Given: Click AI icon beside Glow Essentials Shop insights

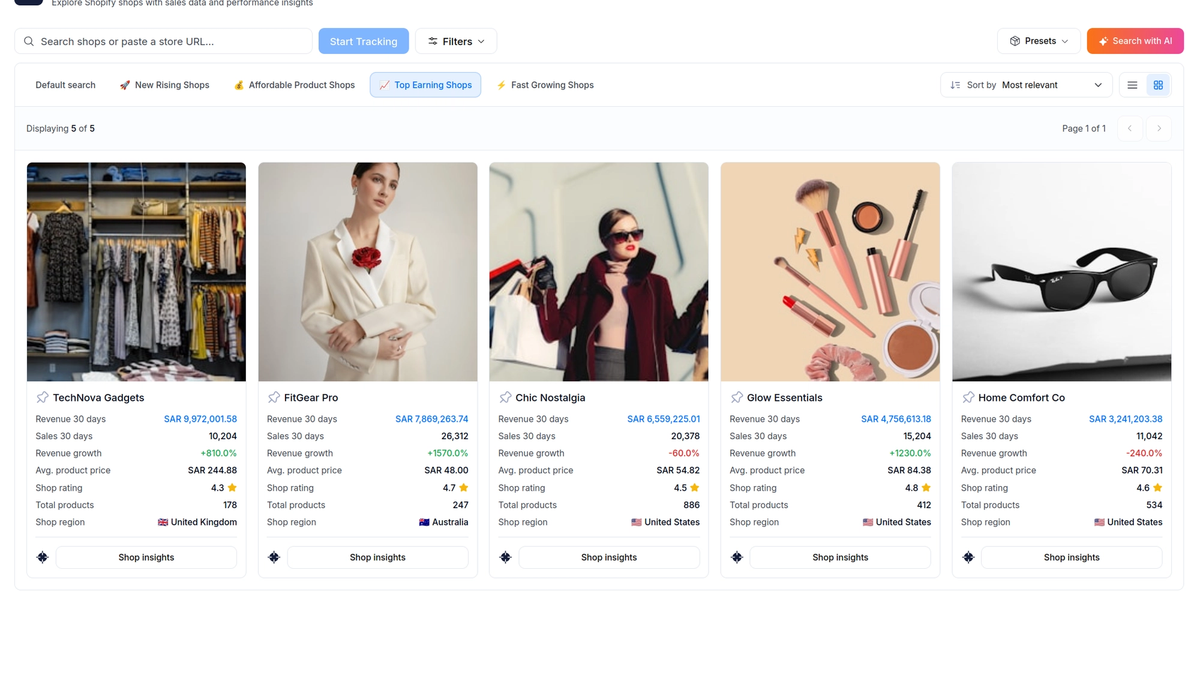Looking at the screenshot, I should point(737,557).
